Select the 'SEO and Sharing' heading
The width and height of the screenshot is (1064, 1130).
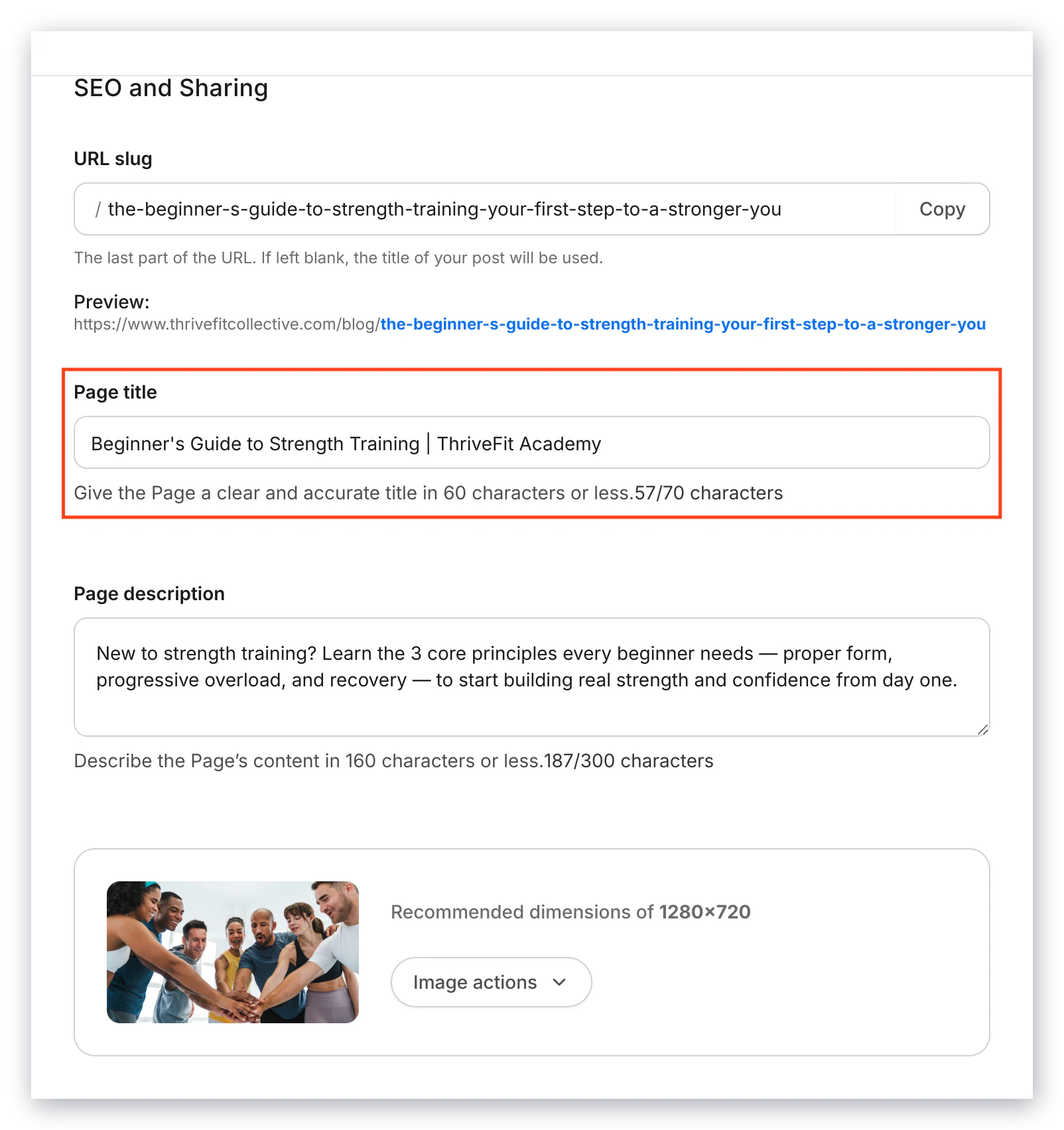click(x=171, y=88)
